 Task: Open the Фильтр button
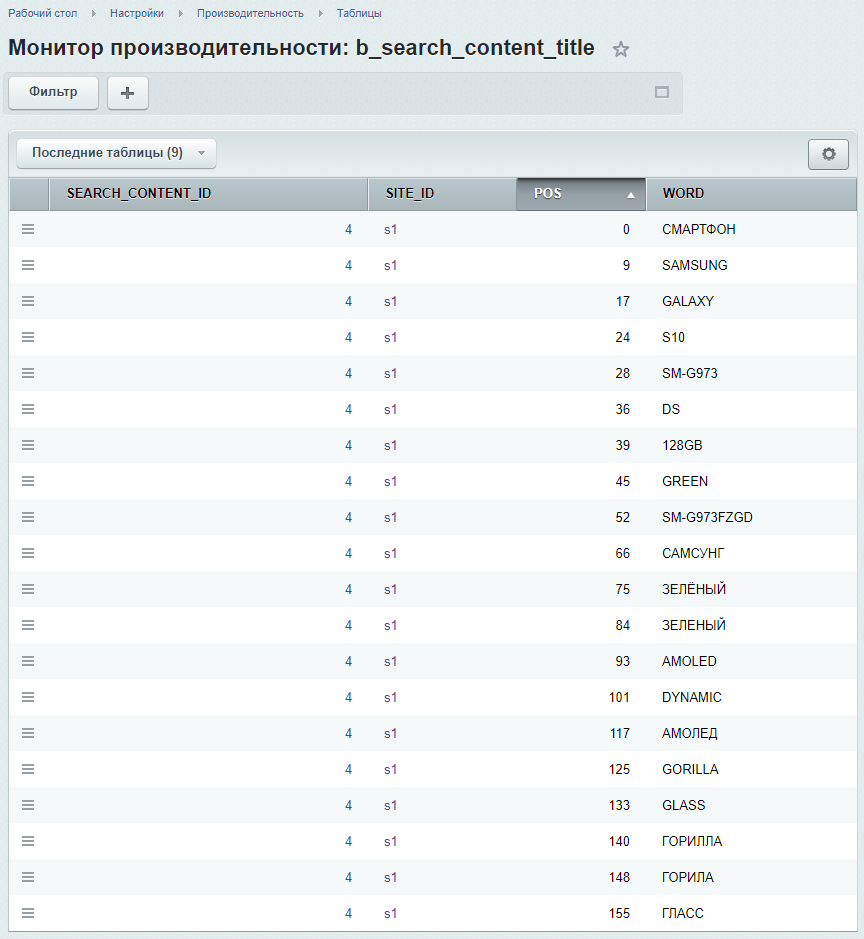(x=52, y=92)
